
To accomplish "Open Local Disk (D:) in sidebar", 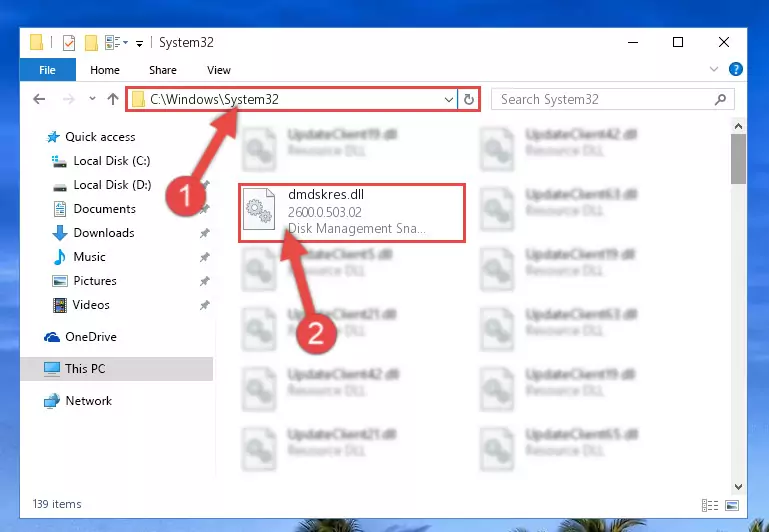I will pyautogui.click(x=112, y=185).
